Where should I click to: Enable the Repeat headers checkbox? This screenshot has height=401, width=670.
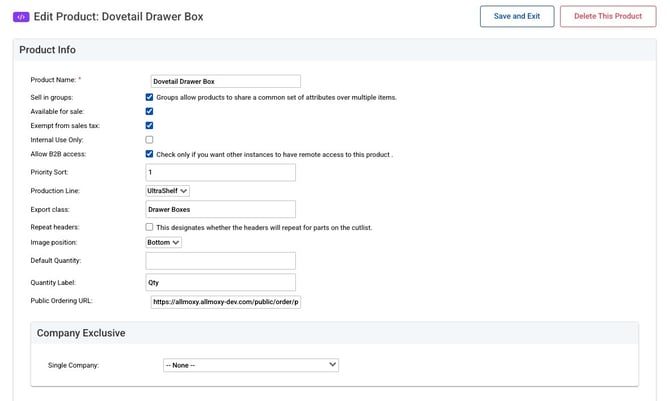[149, 227]
